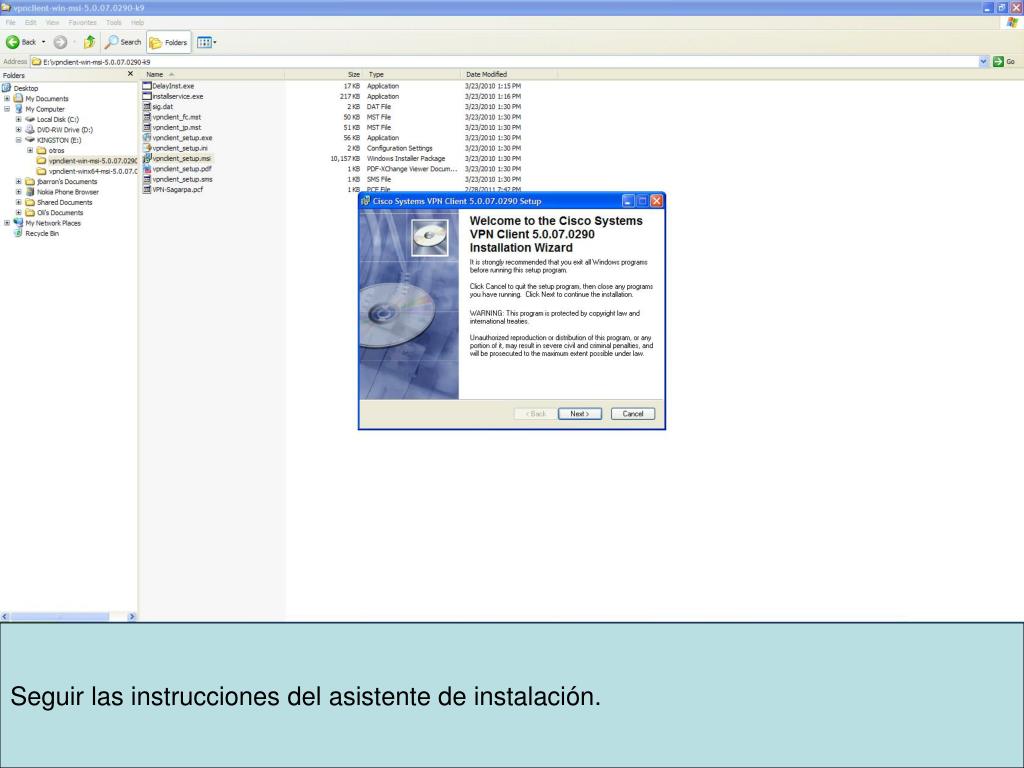Select the vpnclient_setup.ini file icon
1024x768 pixels.
147,148
